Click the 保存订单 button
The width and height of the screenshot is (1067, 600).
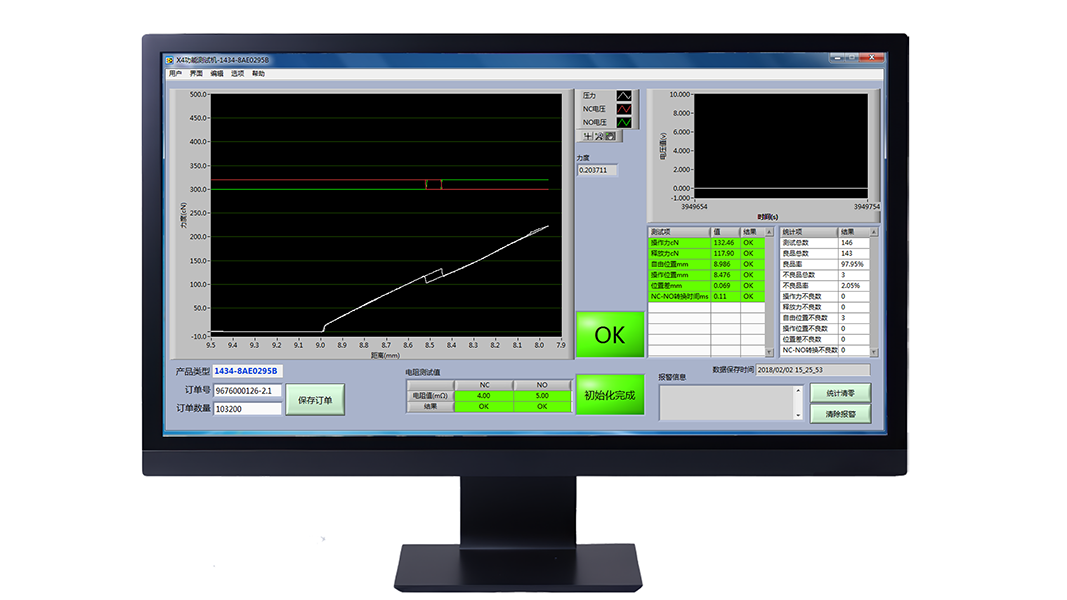tap(315, 400)
